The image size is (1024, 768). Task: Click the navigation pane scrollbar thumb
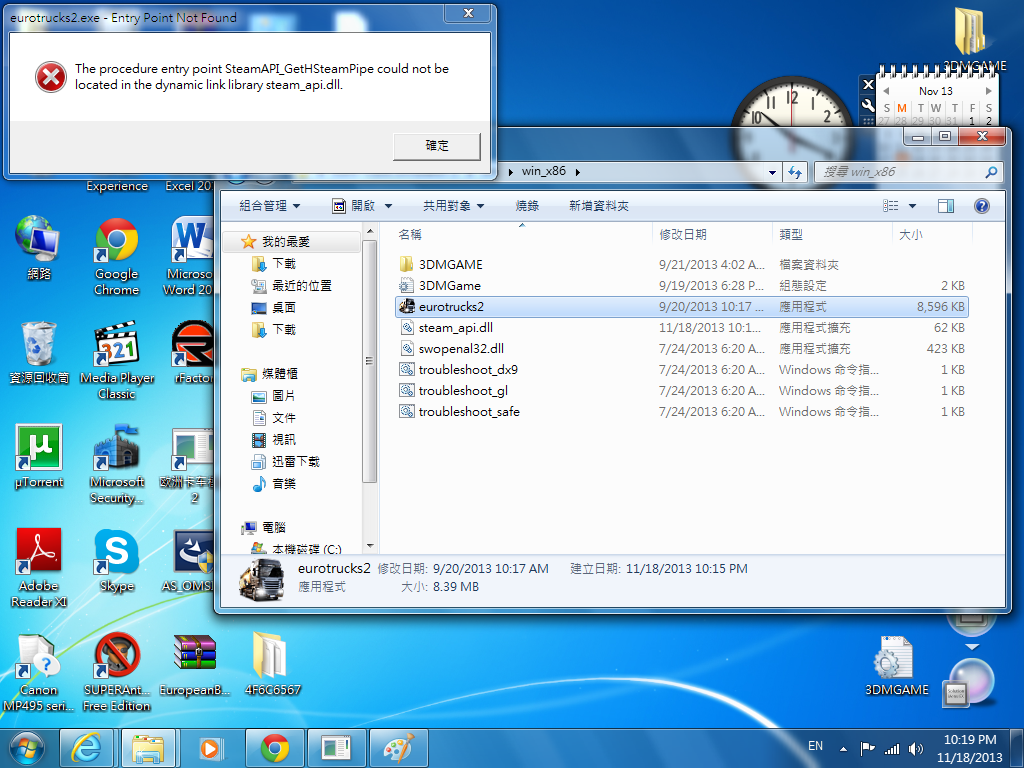(x=370, y=361)
